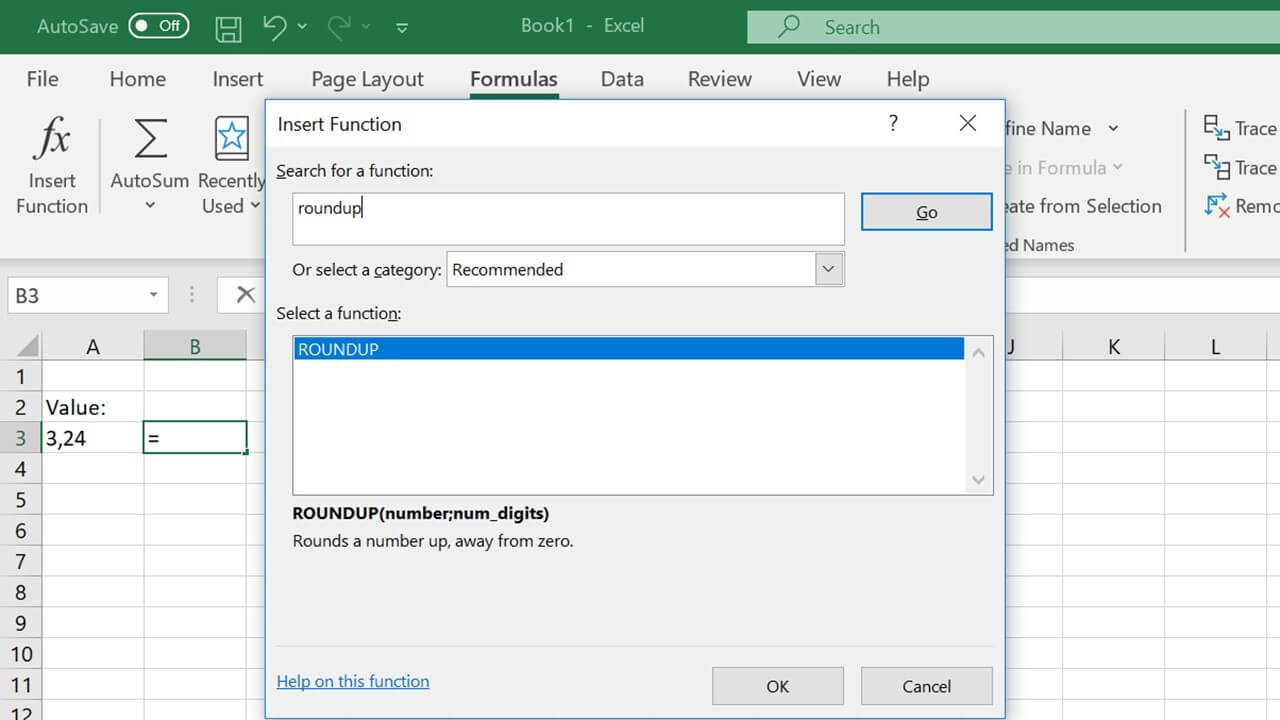The height and width of the screenshot is (720, 1280).
Task: Open the Customize Quick Access Toolbar chevron
Action: tap(401, 29)
